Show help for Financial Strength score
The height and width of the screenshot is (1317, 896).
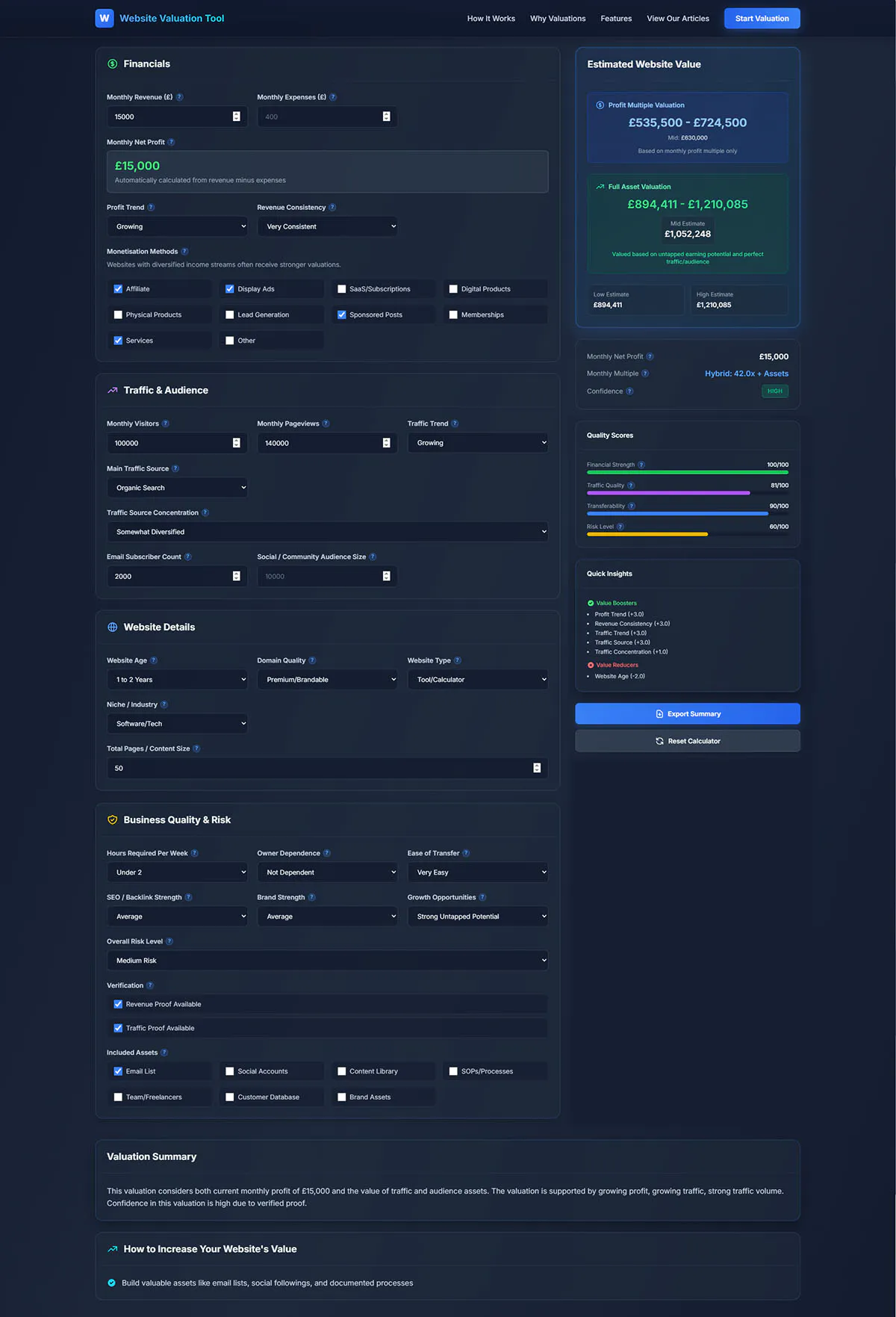pos(641,465)
